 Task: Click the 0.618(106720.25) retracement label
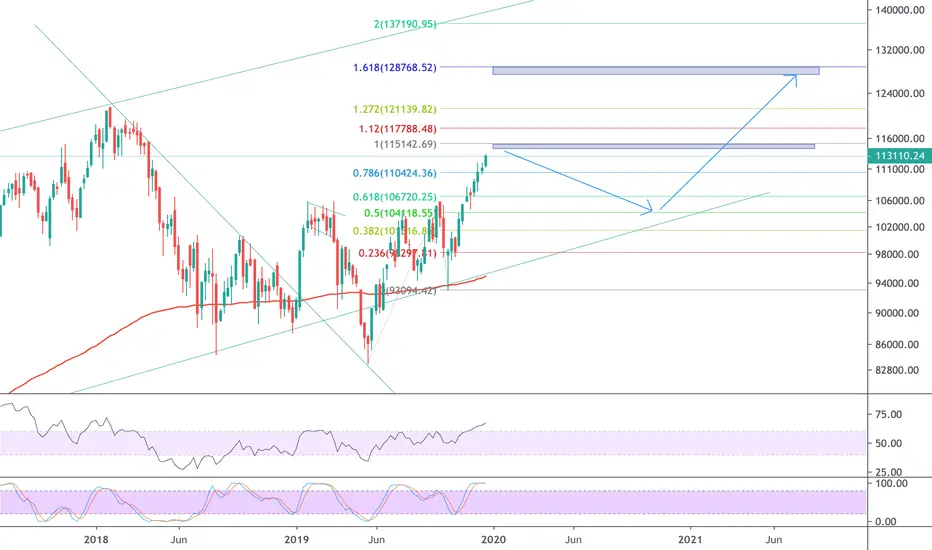tap(395, 197)
